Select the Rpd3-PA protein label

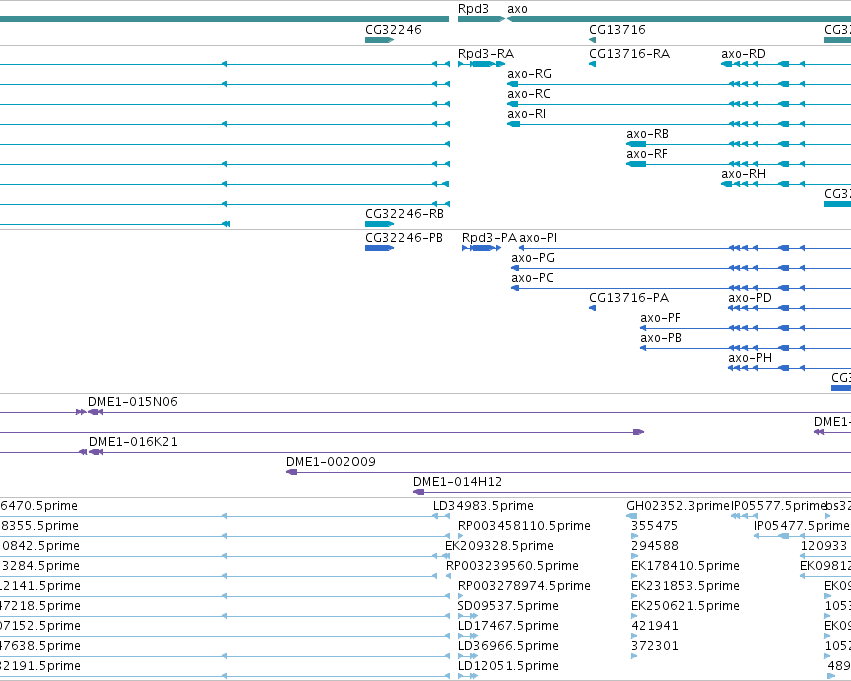(489, 238)
